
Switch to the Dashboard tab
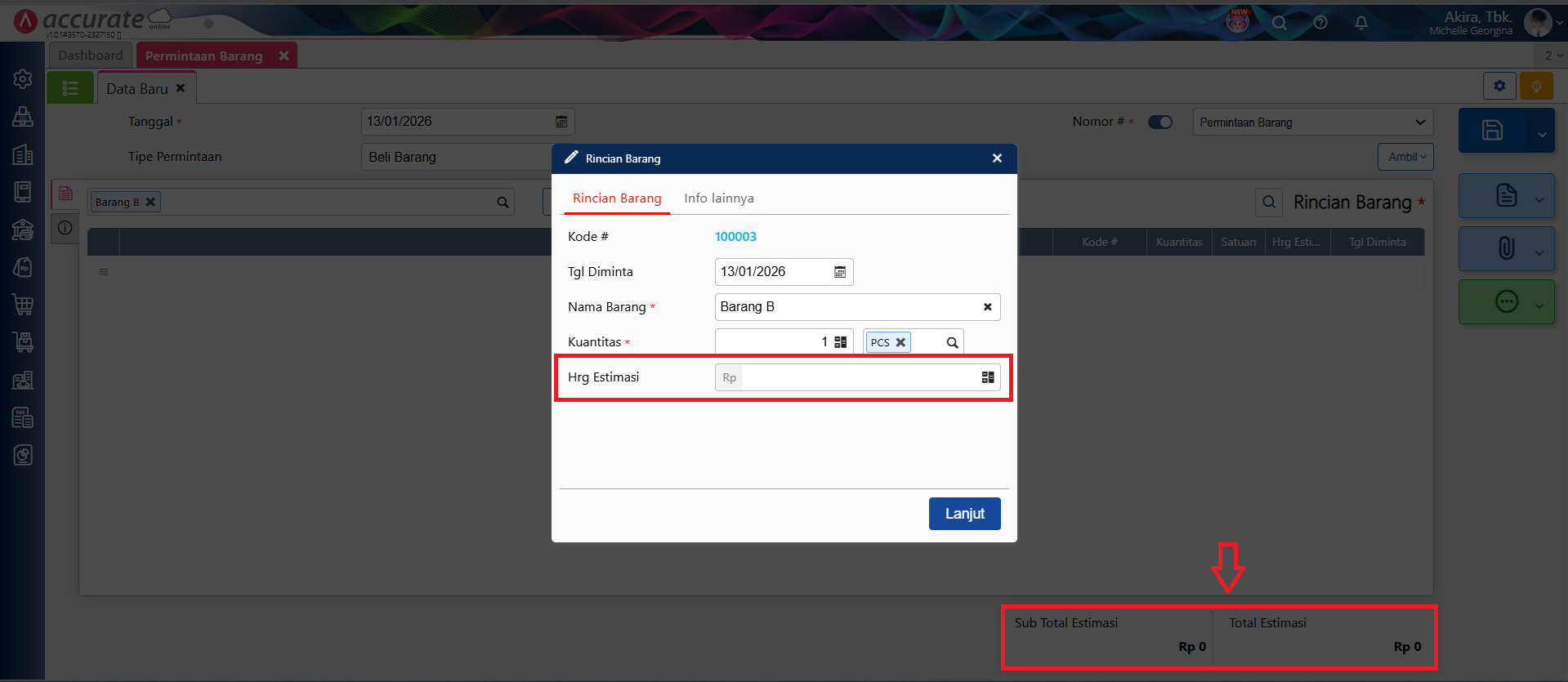(x=90, y=56)
